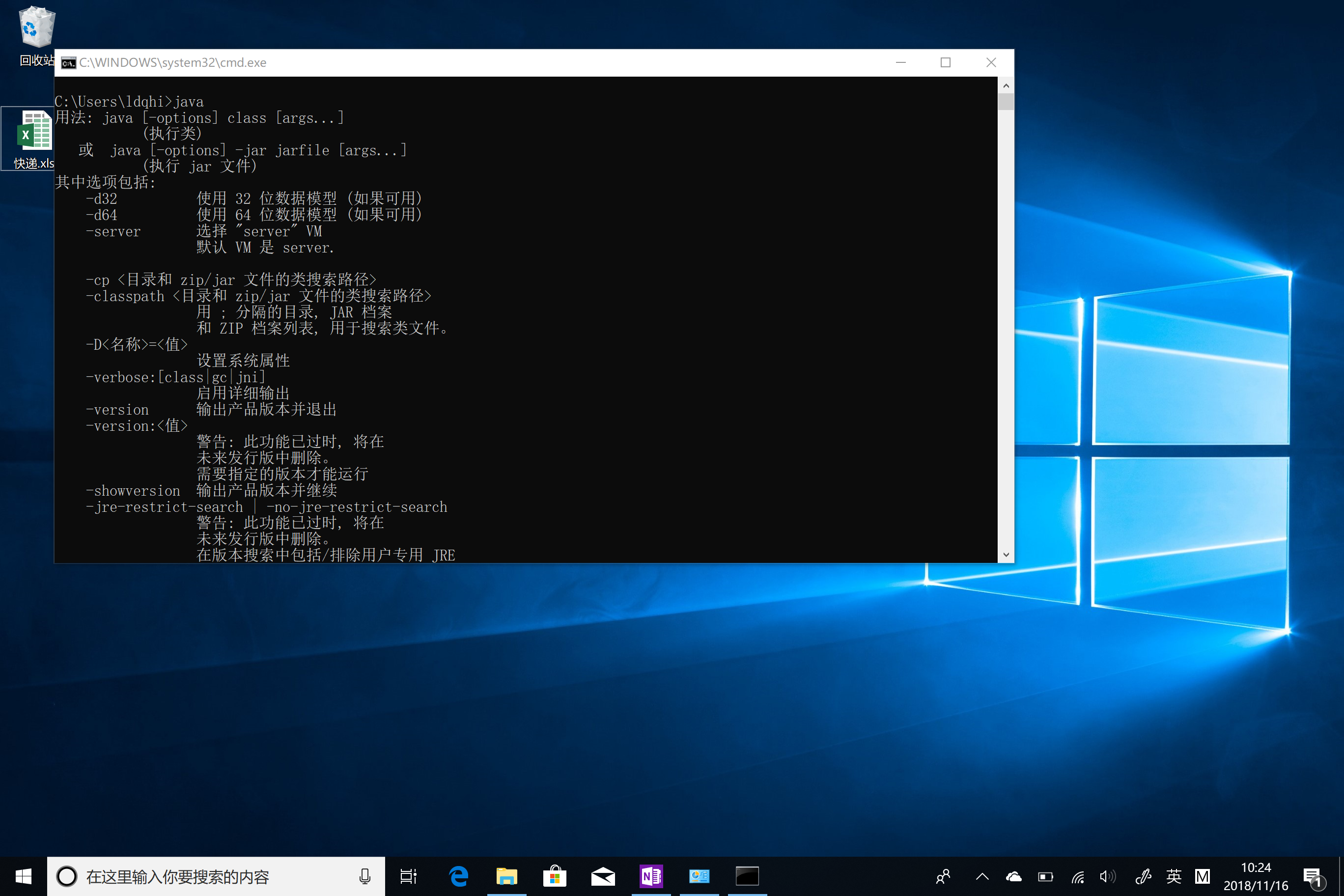Open the Control Panel taskbar icon
Image resolution: width=1344 pixels, height=896 pixels.
click(699, 876)
